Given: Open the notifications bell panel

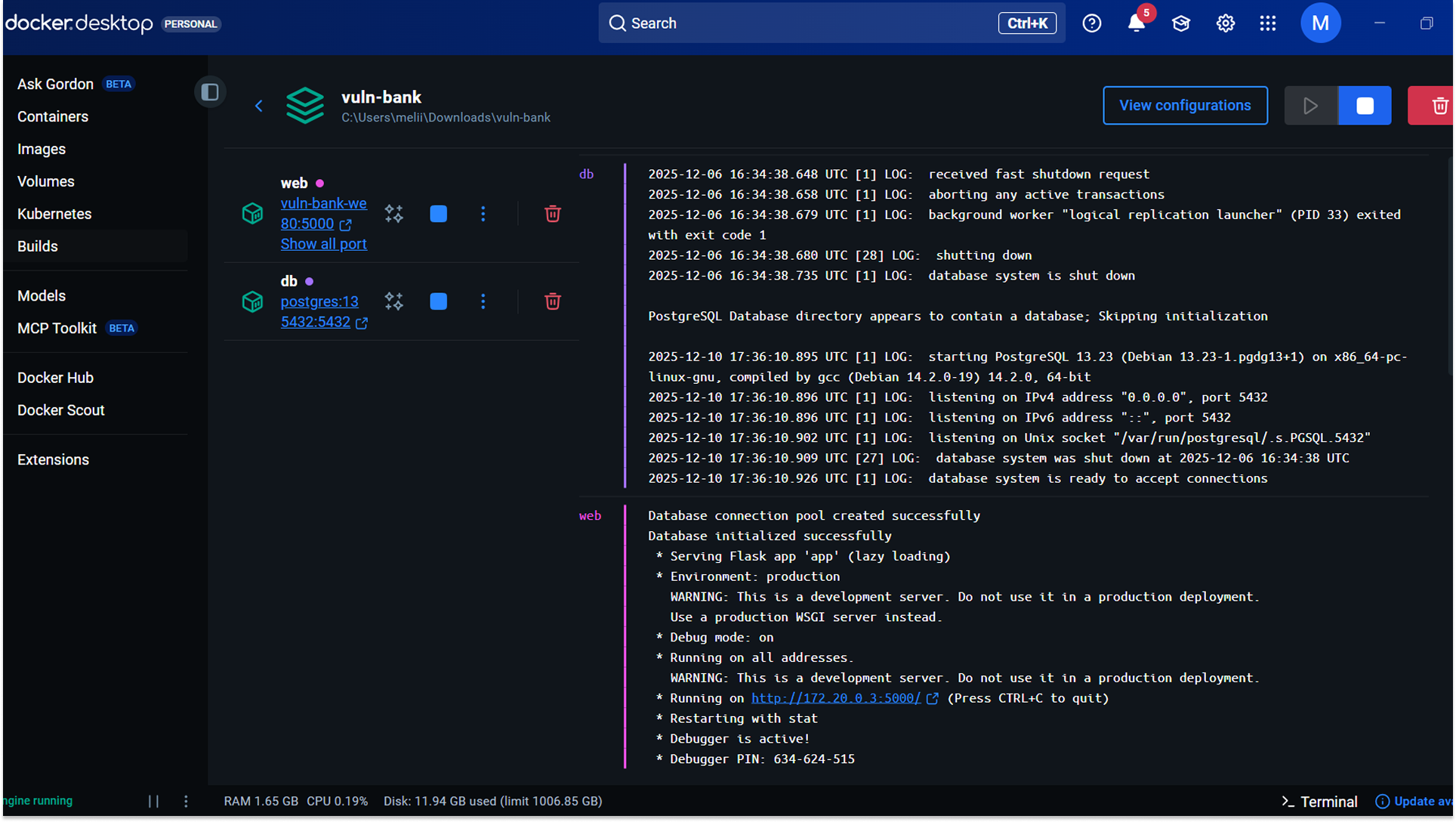Looking at the screenshot, I should 1136,23.
